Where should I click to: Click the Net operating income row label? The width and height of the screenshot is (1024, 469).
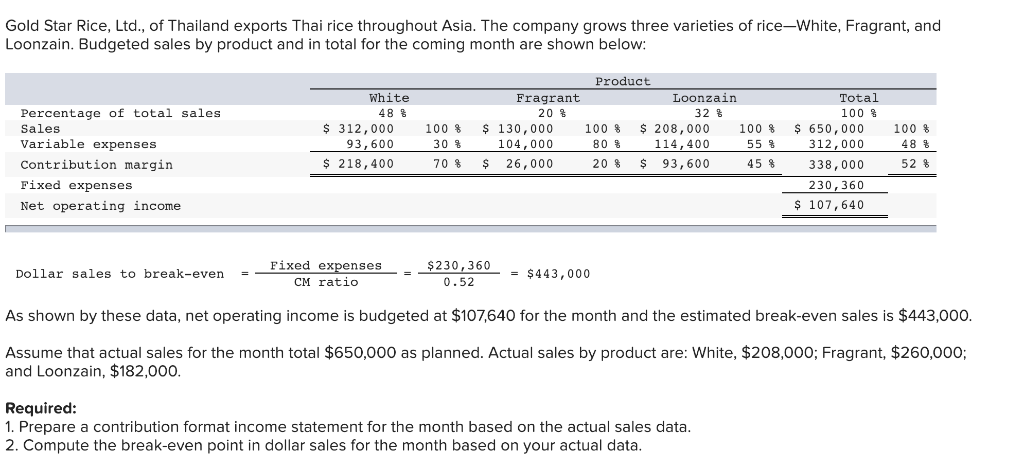(101, 206)
